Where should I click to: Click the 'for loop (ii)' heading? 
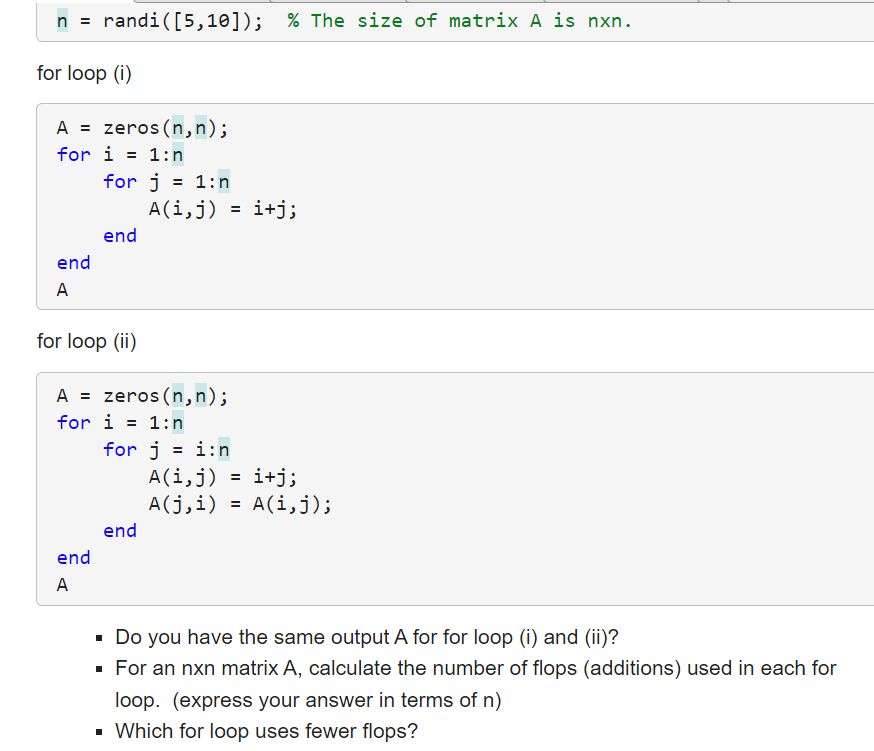87,341
